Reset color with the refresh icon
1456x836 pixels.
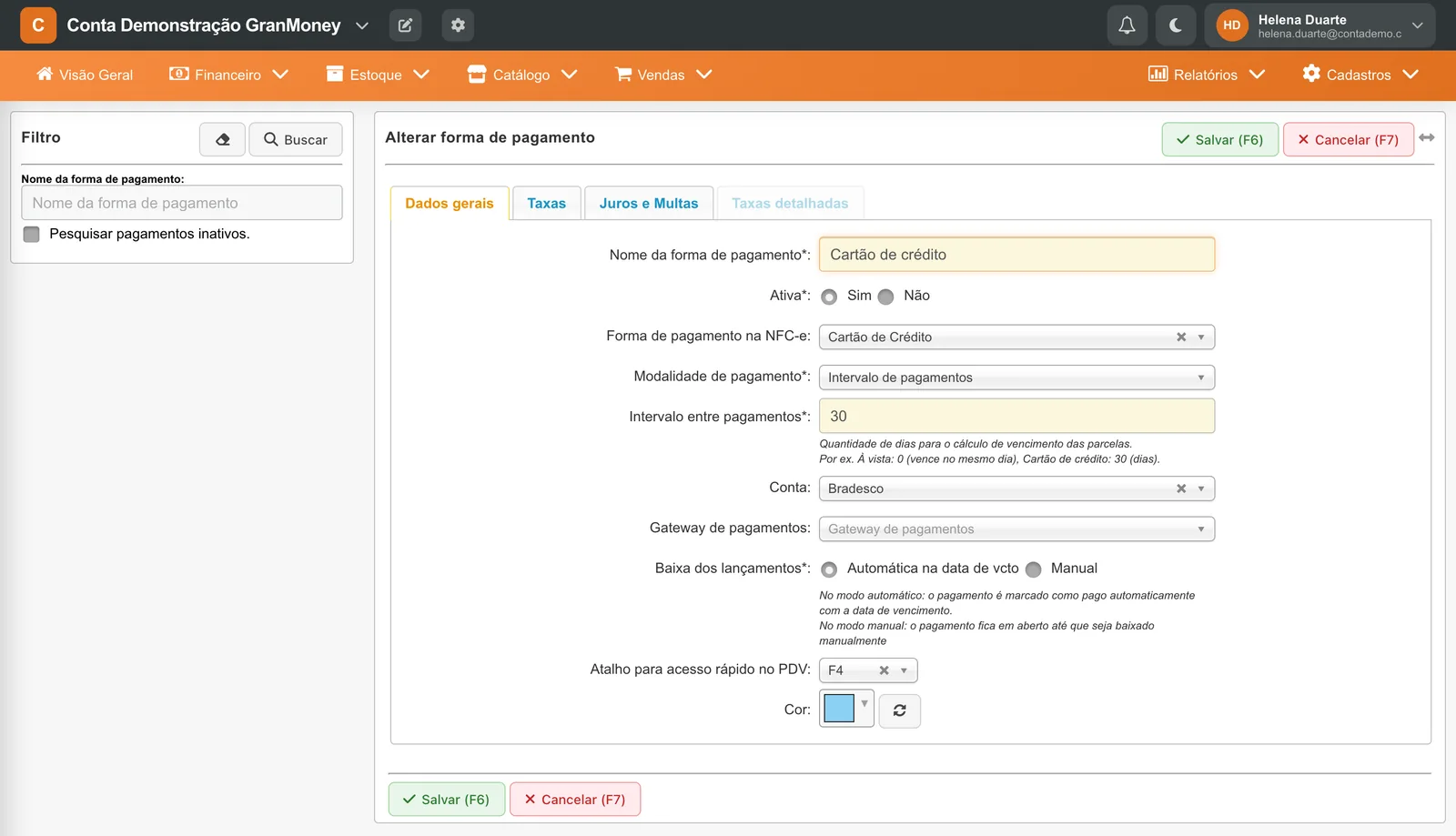click(x=899, y=710)
